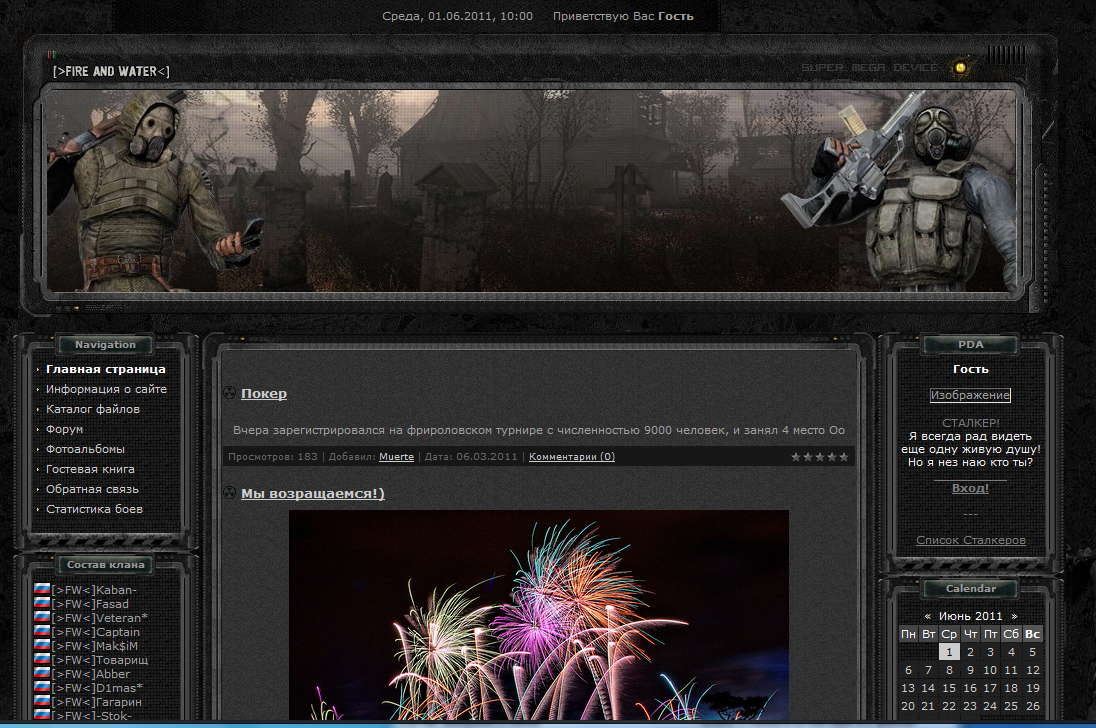This screenshot has height=728, width=1096.
Task: Open the Покер post title
Action: click(x=264, y=393)
